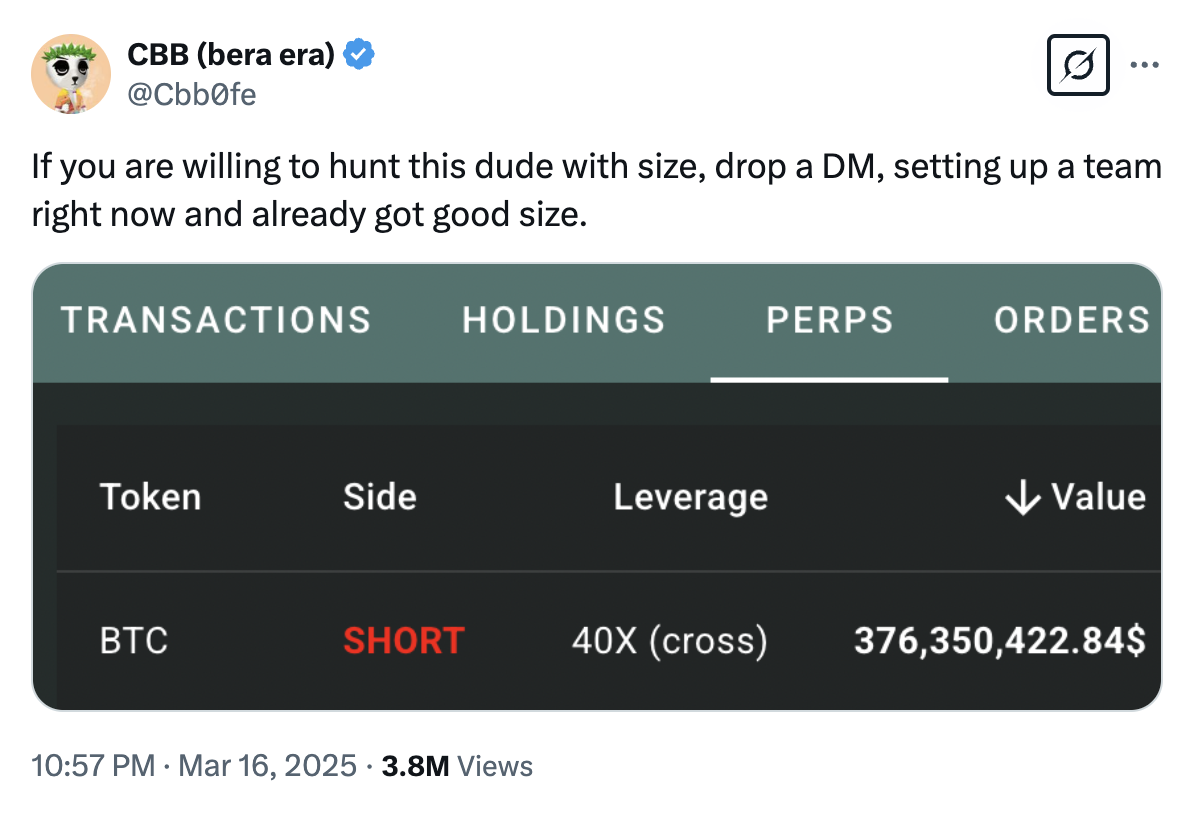
Task: Open the ORDERS tab
Action: 1071,320
